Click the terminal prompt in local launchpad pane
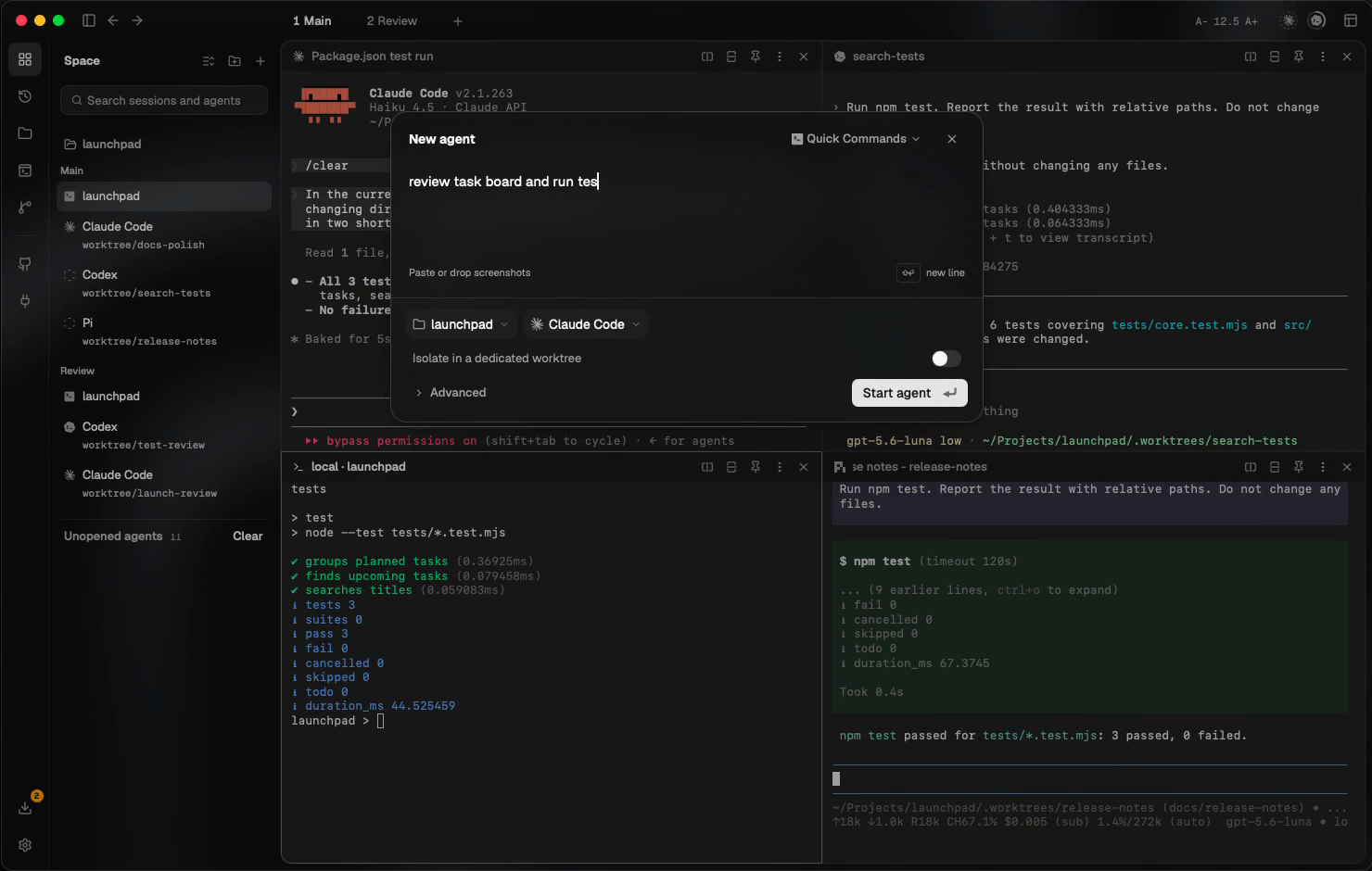 pyautogui.click(x=337, y=721)
